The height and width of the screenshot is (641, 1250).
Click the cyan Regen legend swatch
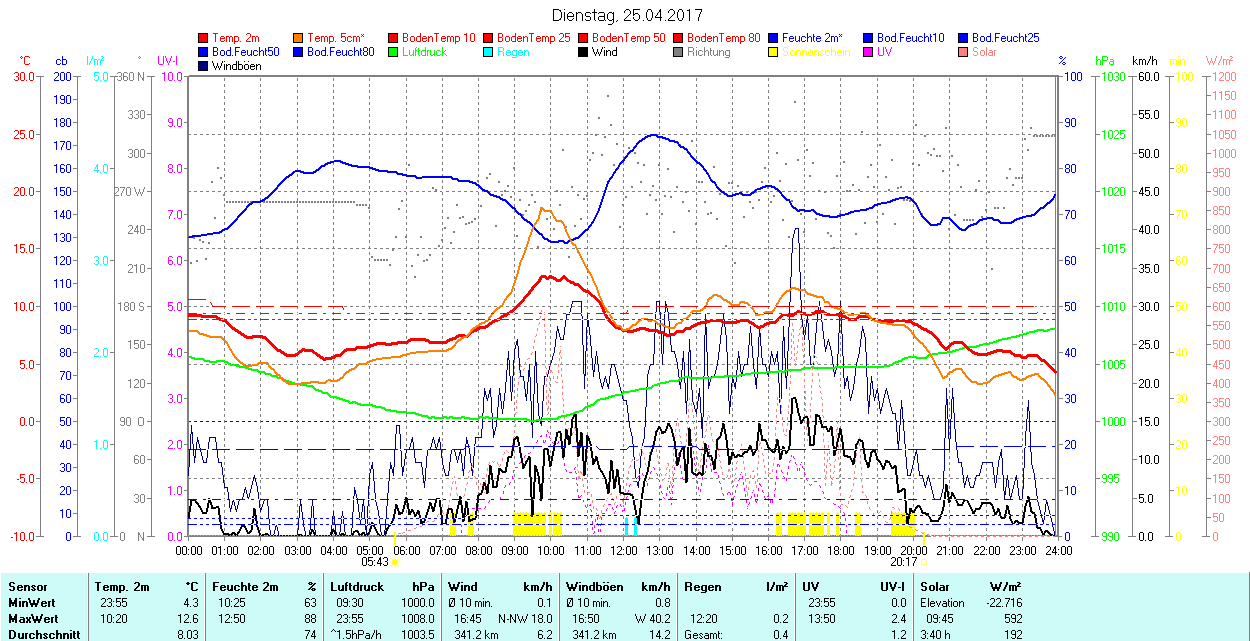489,52
